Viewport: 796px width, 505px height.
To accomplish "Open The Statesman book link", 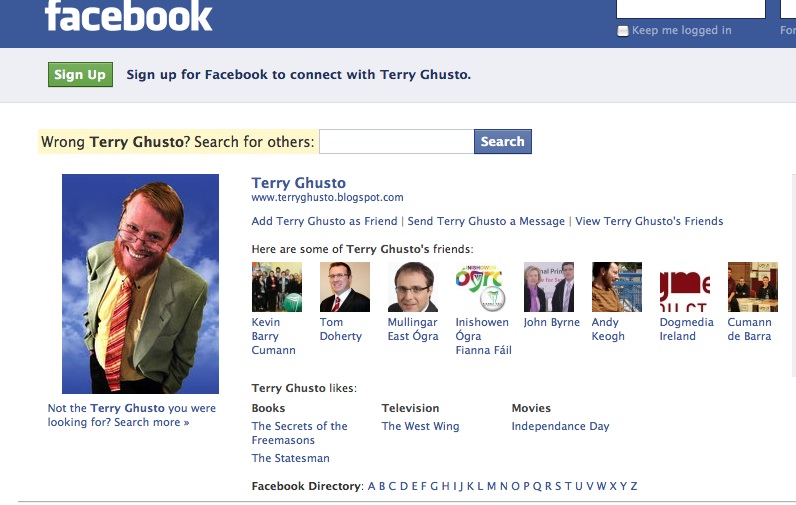I will [x=290, y=458].
